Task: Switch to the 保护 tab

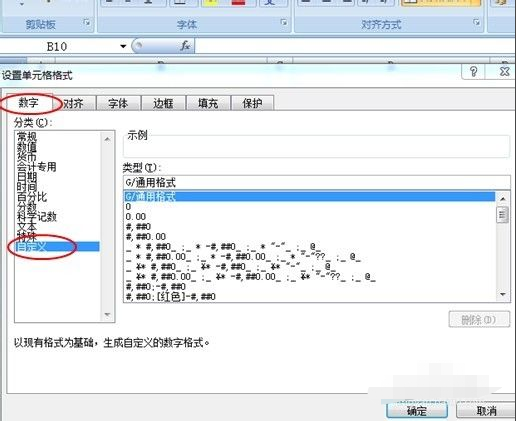Action: 252,103
